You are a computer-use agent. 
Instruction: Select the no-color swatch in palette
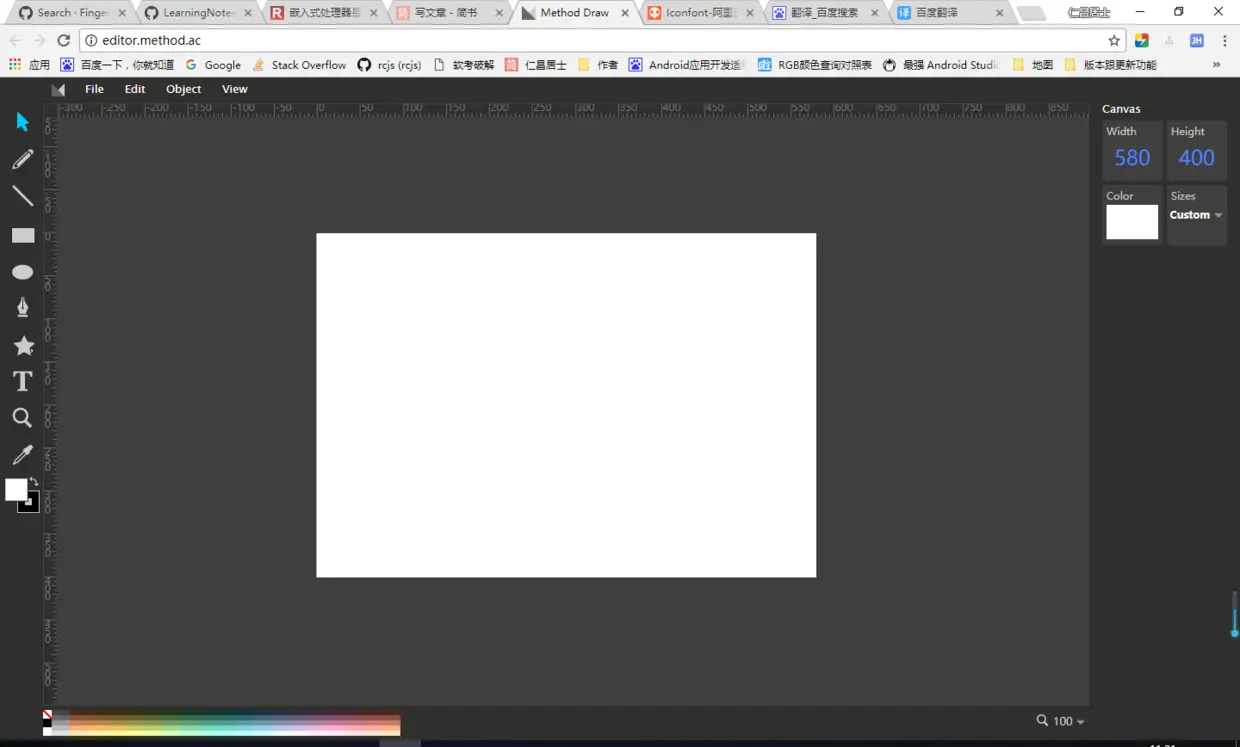pyautogui.click(x=47, y=715)
